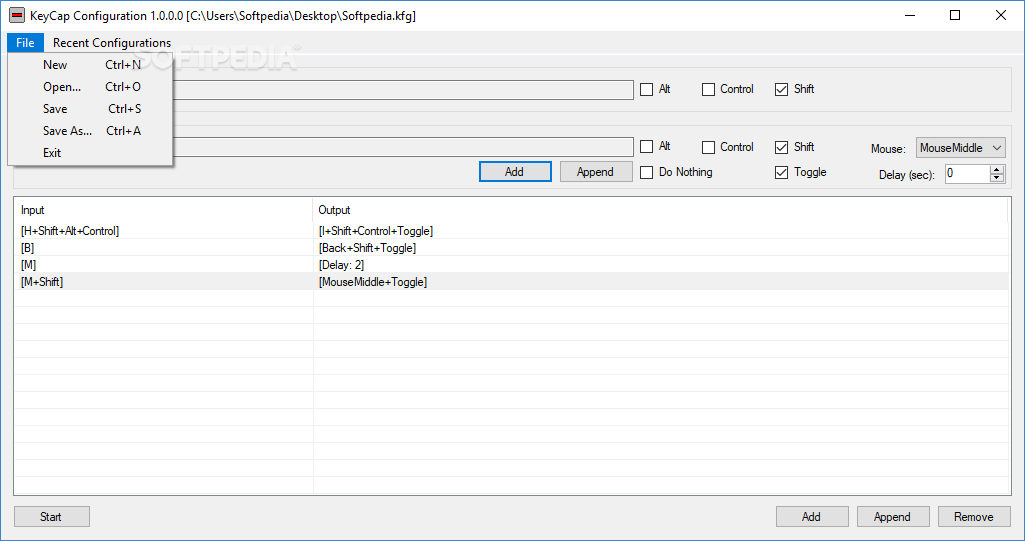Click the upper input key text field
The height and width of the screenshot is (541, 1025).
pyautogui.click(x=402, y=90)
